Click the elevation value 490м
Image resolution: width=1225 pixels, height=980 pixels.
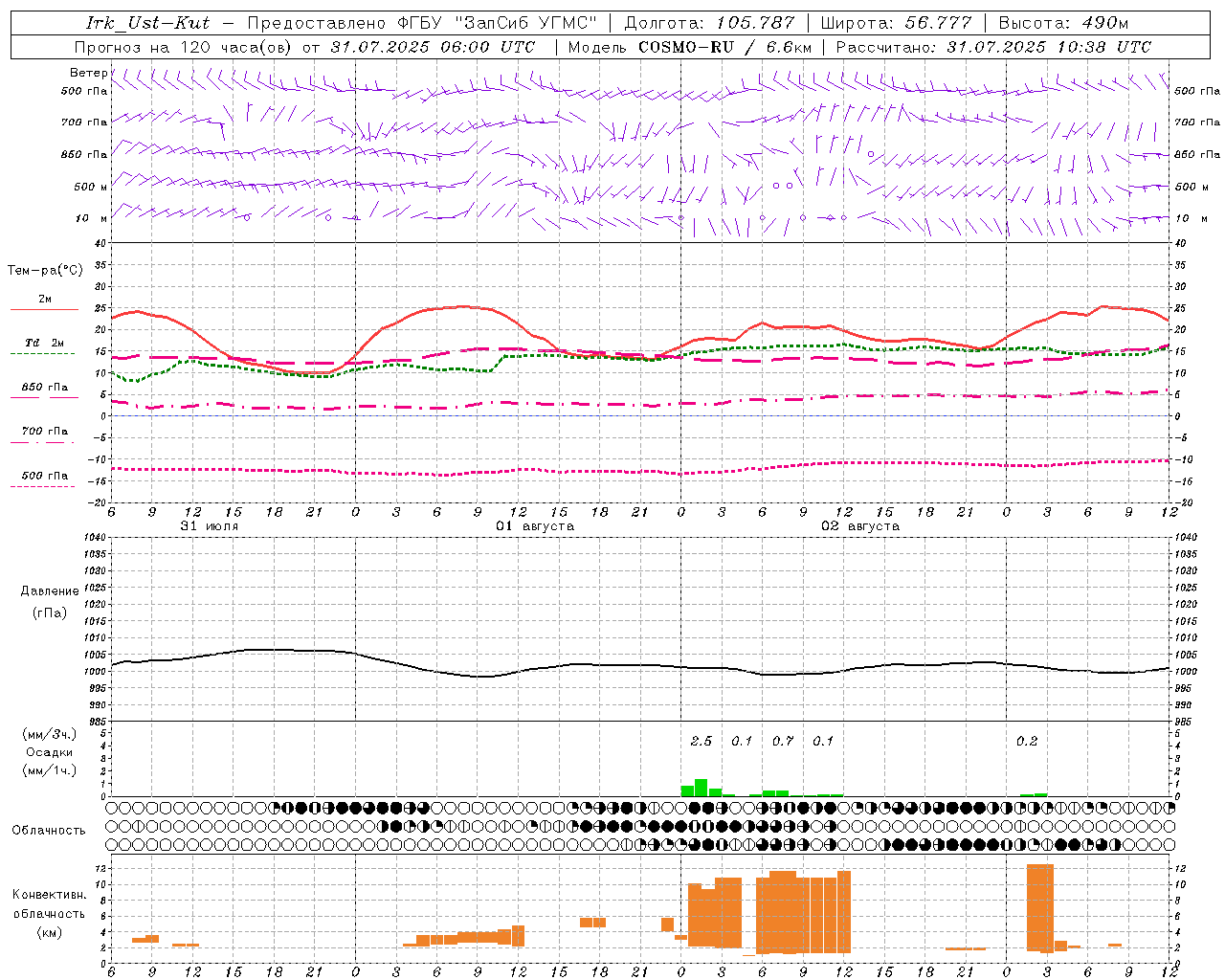[1105, 23]
